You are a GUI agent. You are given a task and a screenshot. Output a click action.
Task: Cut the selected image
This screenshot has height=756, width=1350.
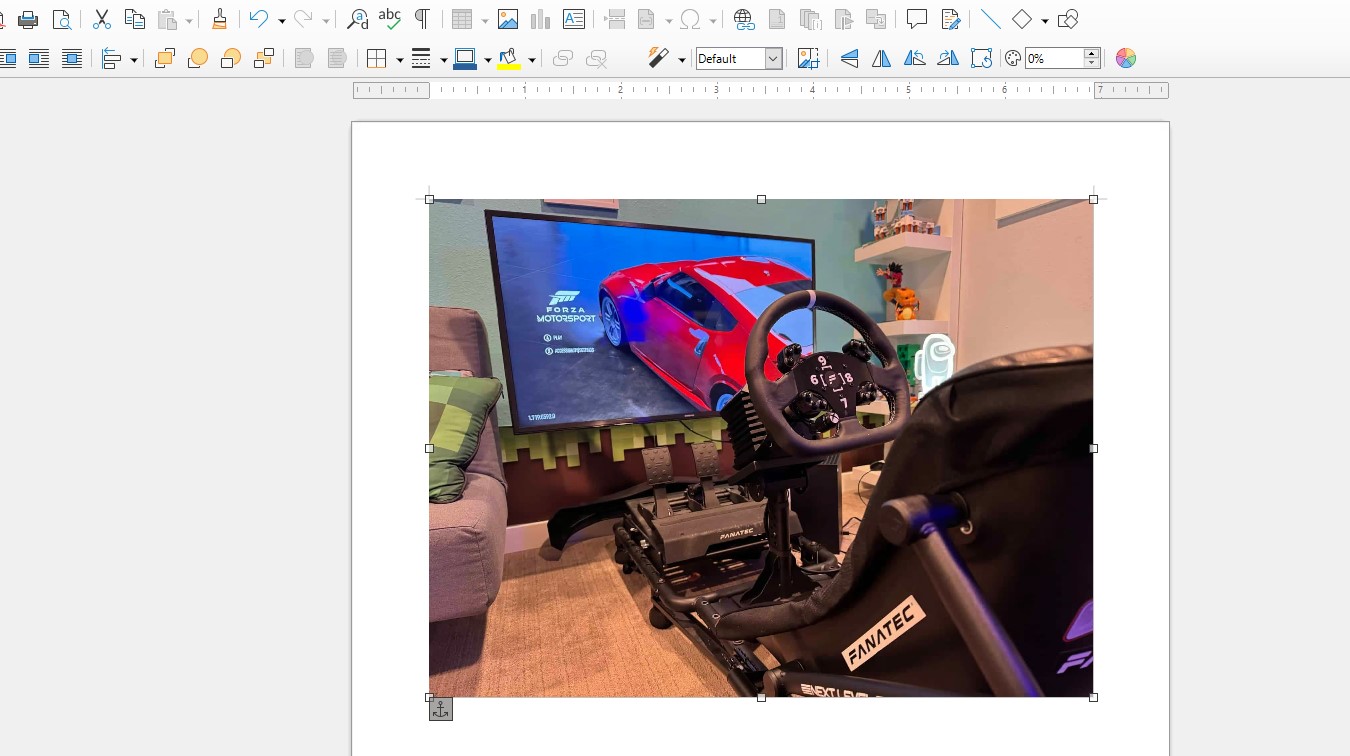[x=101, y=19]
